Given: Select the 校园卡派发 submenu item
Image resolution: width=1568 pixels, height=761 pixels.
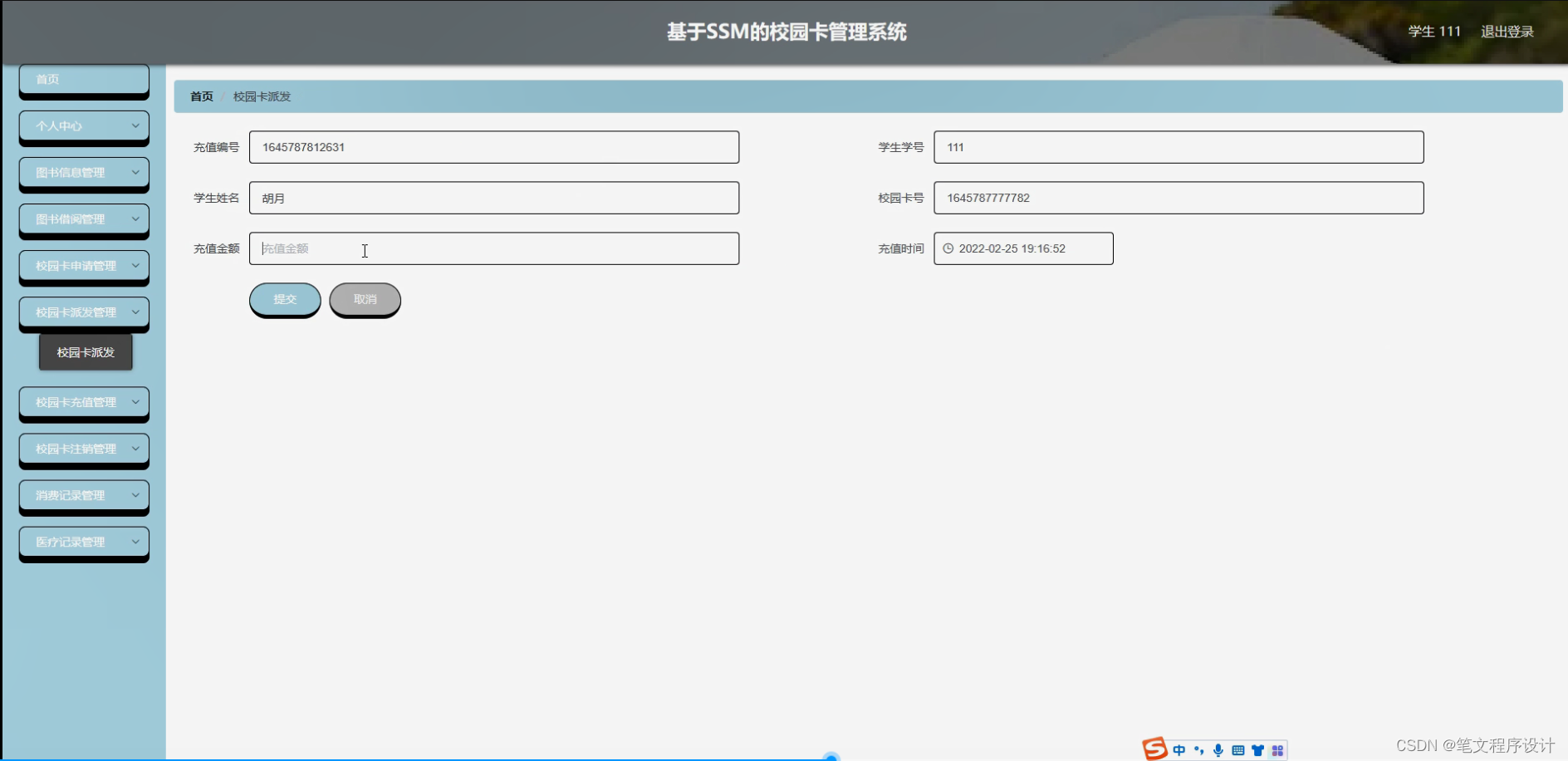Looking at the screenshot, I should click(86, 351).
